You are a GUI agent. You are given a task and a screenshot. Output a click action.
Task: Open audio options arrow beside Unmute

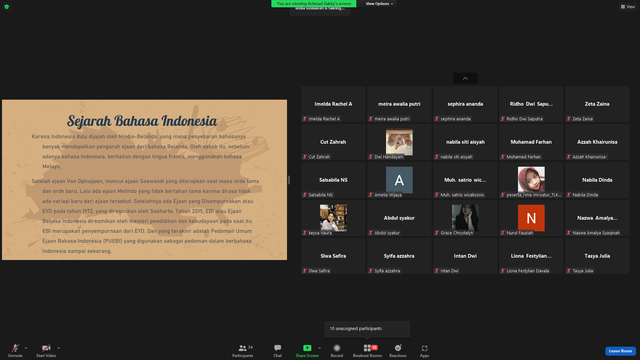tap(26, 348)
